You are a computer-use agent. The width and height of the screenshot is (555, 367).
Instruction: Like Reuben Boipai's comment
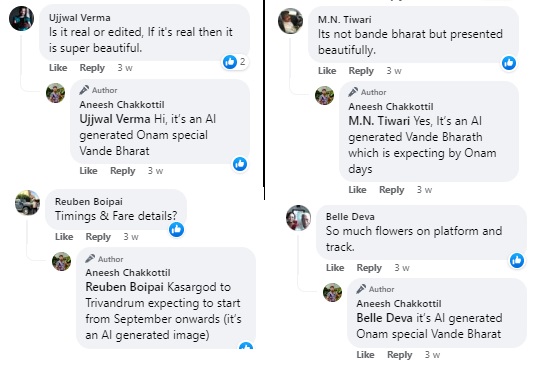pos(64,236)
